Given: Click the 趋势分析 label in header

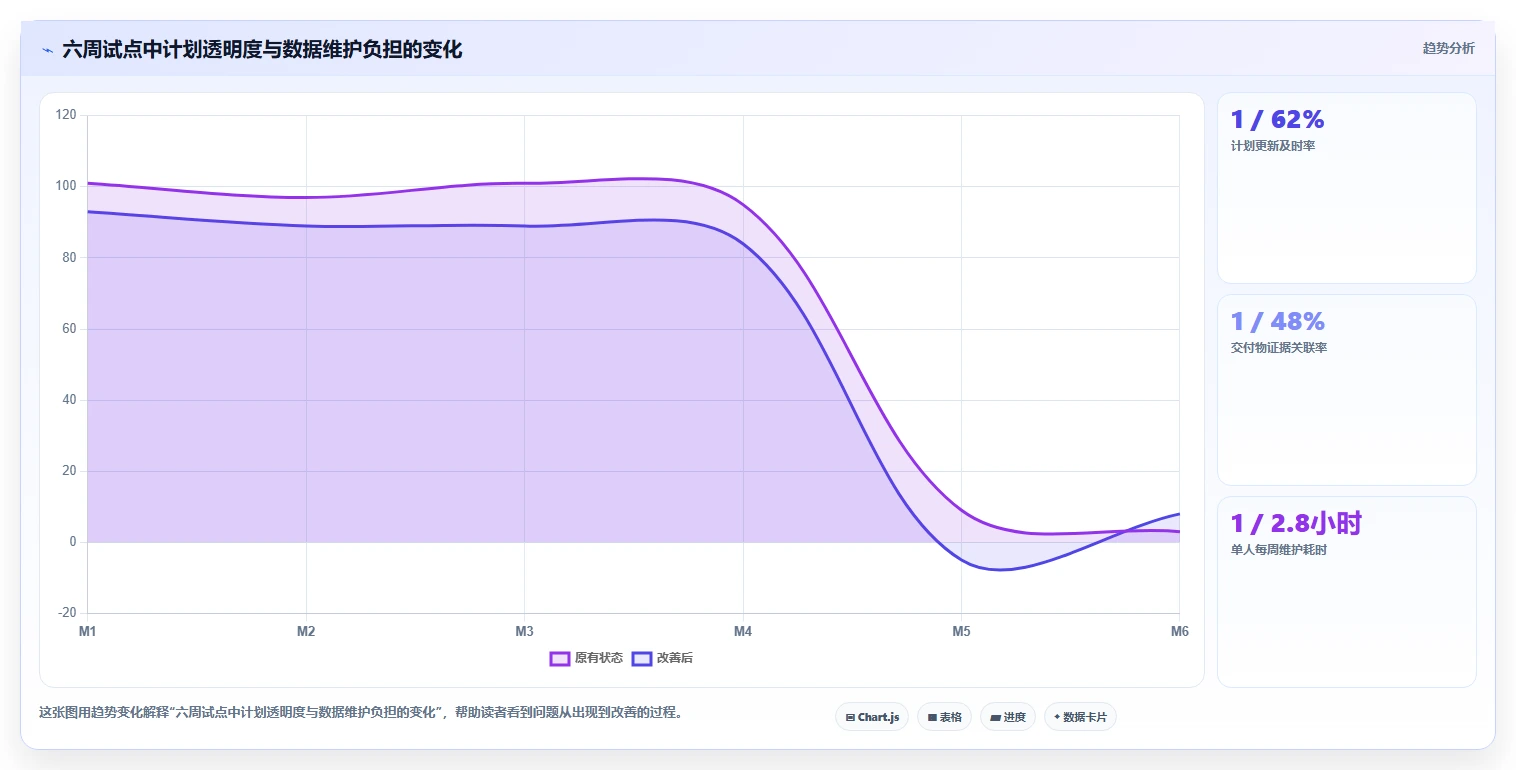Looking at the screenshot, I should (x=1448, y=48).
